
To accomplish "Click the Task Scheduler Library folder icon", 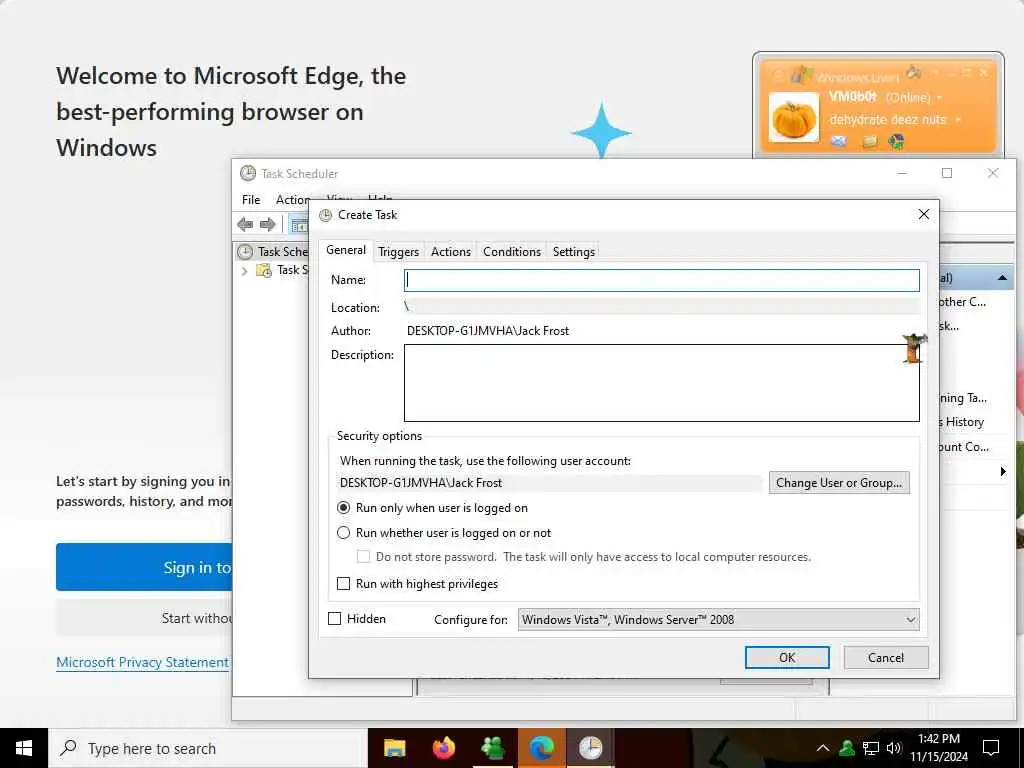I will 264,270.
